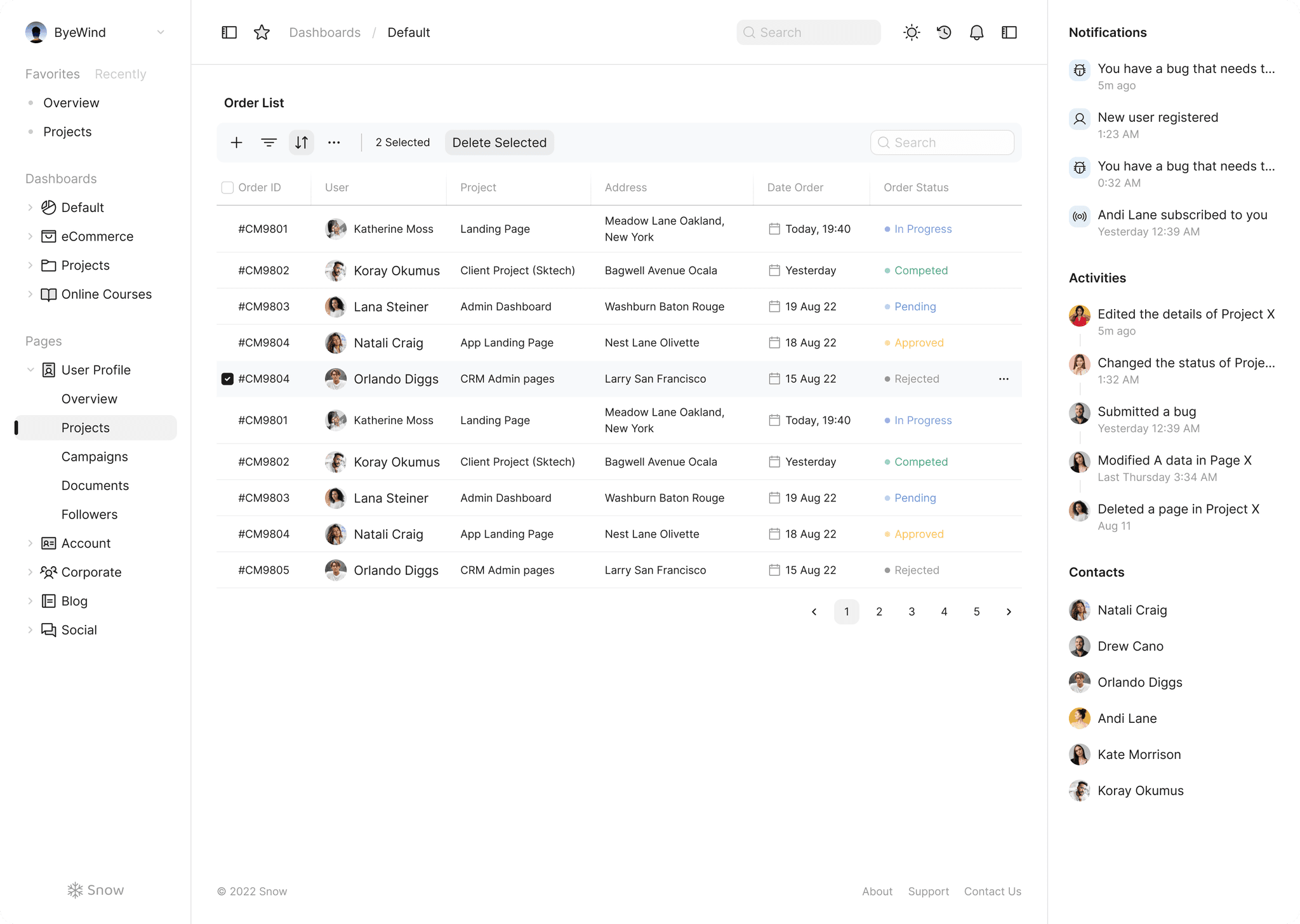The height and width of the screenshot is (924, 1300).
Task: Open the filter icon in the Order List toolbar
Action: click(269, 142)
